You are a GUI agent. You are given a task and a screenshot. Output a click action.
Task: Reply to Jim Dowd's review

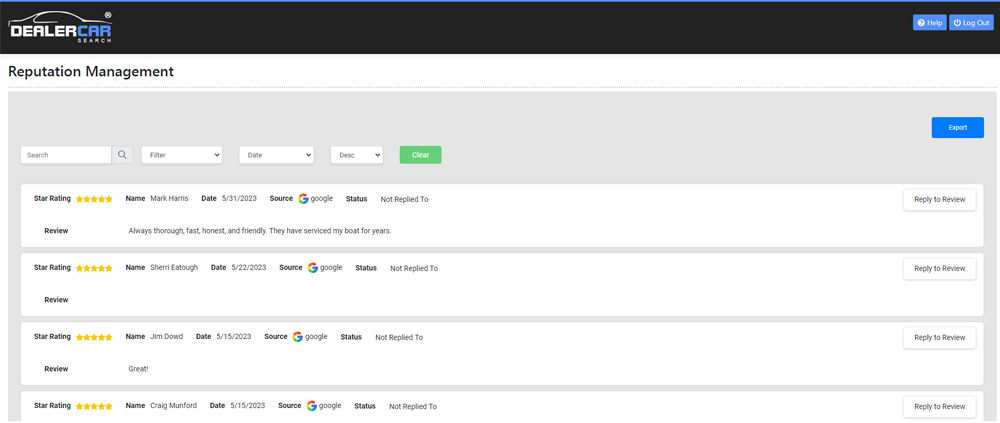click(x=939, y=337)
